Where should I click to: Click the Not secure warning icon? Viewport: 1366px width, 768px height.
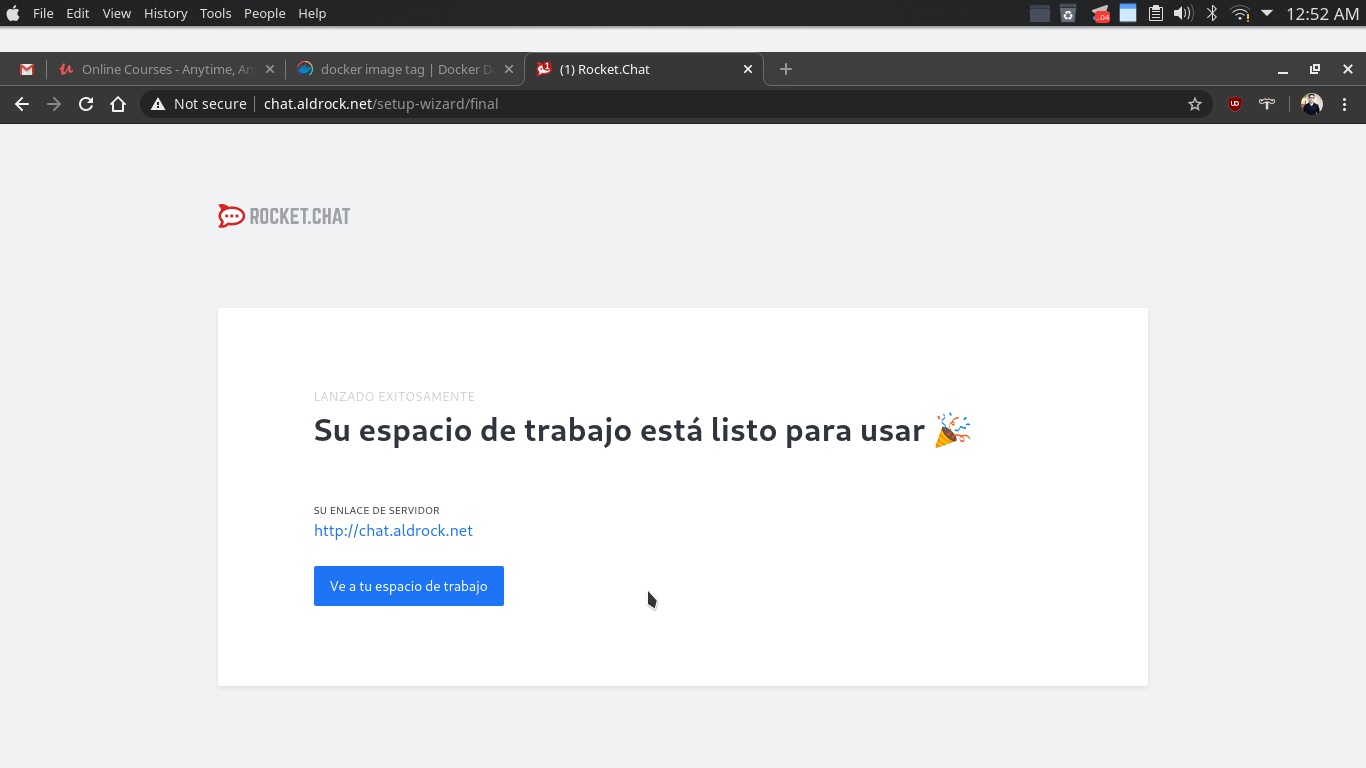(x=158, y=104)
